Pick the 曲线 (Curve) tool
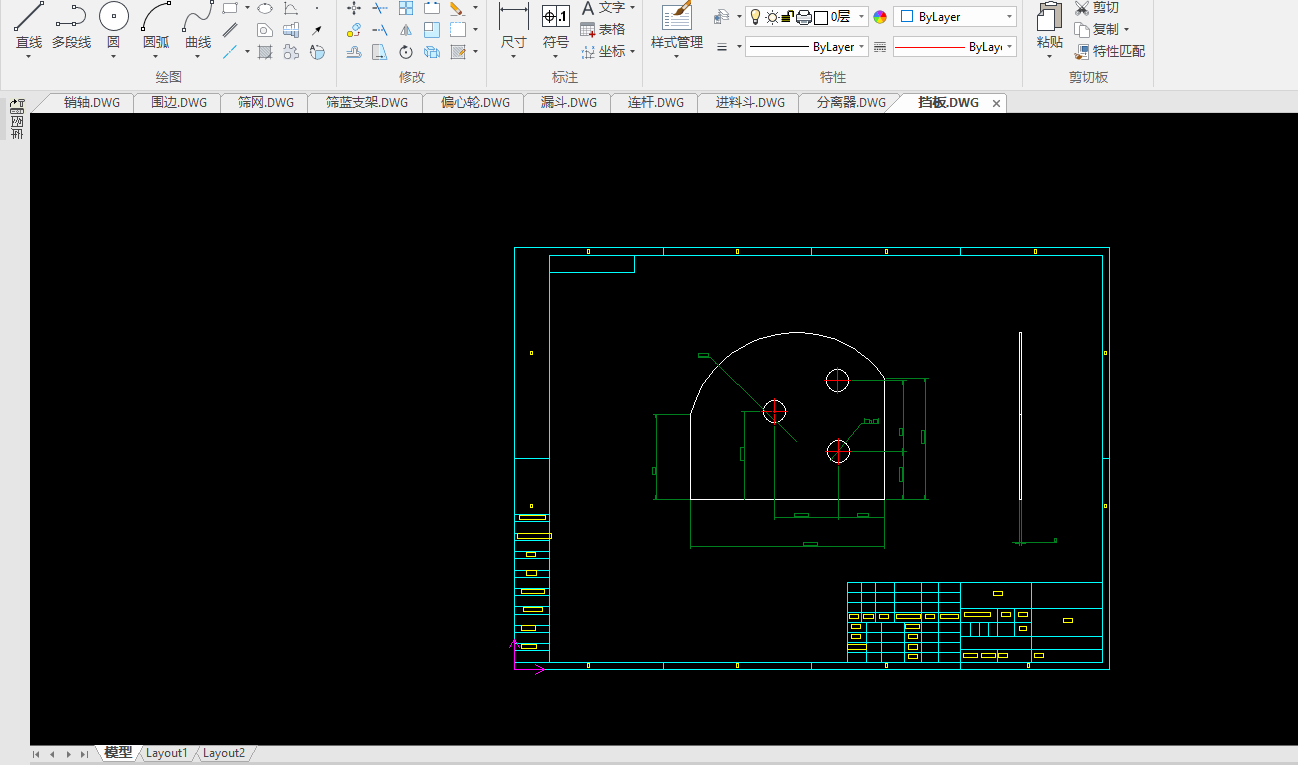 [198, 18]
